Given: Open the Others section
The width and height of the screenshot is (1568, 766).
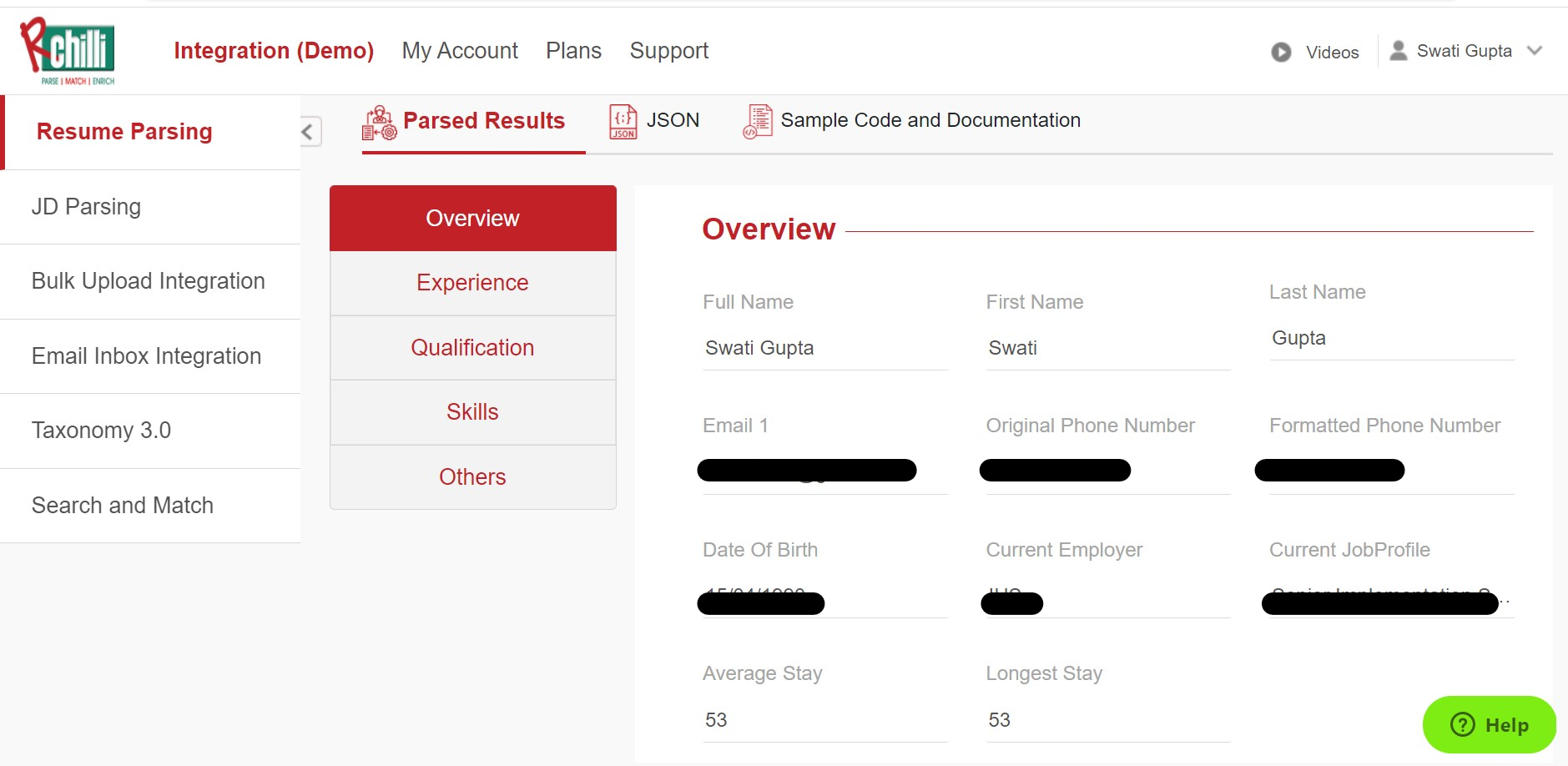Looking at the screenshot, I should [x=472, y=477].
